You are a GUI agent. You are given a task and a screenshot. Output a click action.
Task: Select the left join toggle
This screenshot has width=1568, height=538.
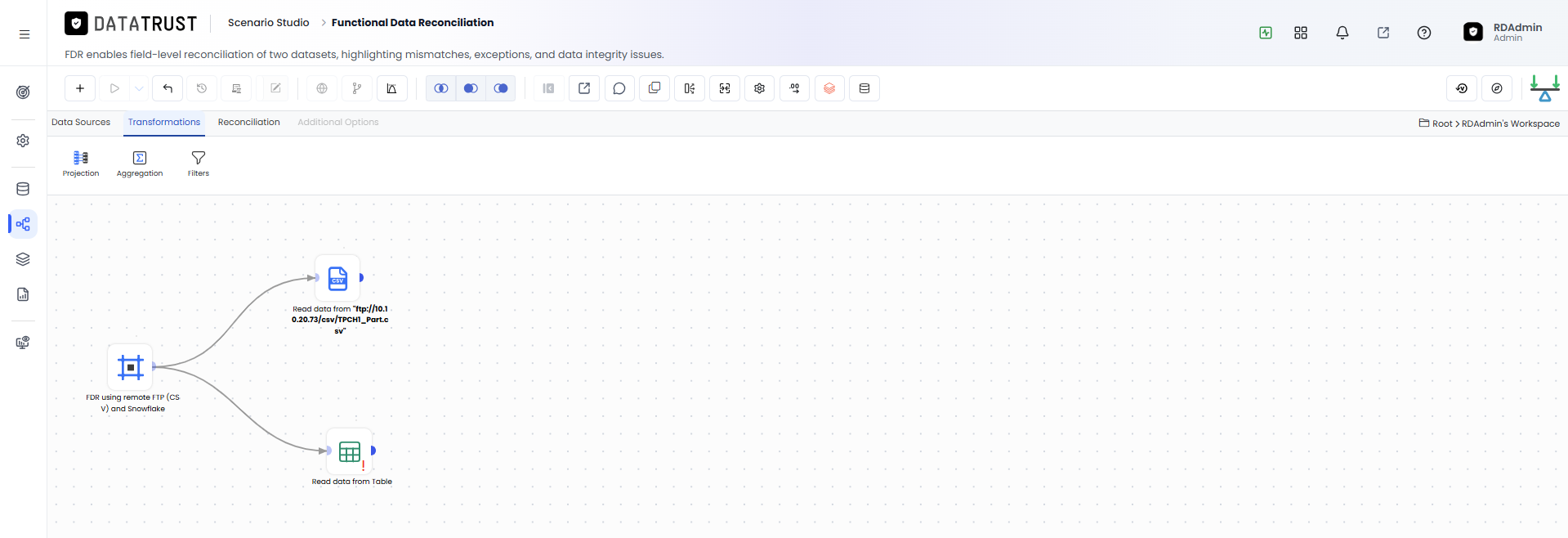tap(471, 88)
